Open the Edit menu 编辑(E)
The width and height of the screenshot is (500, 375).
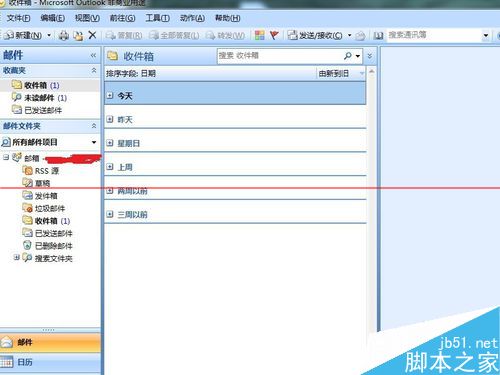point(52,18)
